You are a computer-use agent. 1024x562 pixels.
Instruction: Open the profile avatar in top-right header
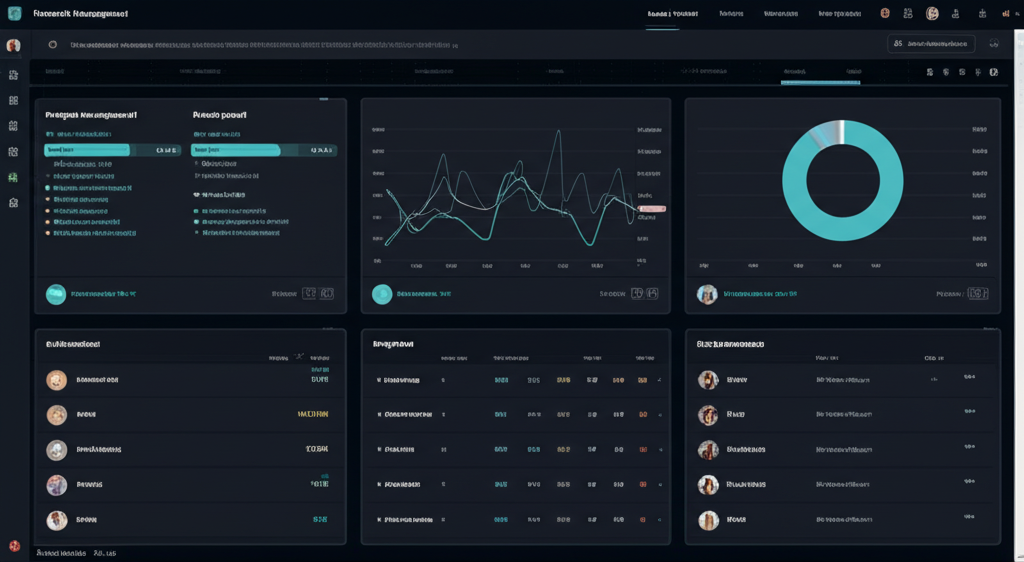(932, 14)
